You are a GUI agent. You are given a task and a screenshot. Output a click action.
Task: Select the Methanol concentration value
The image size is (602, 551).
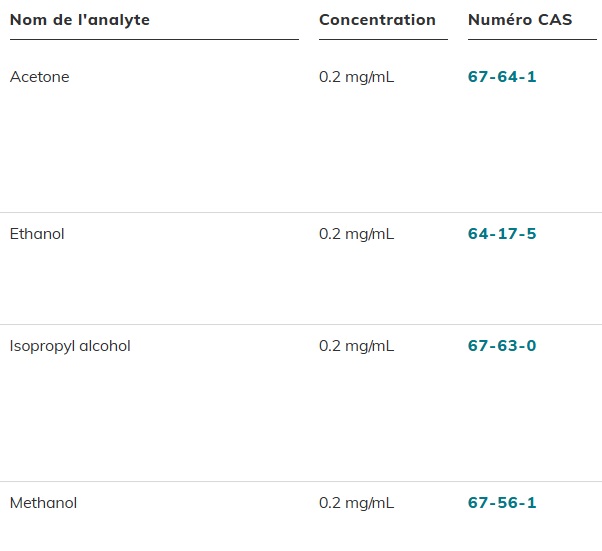(x=356, y=503)
